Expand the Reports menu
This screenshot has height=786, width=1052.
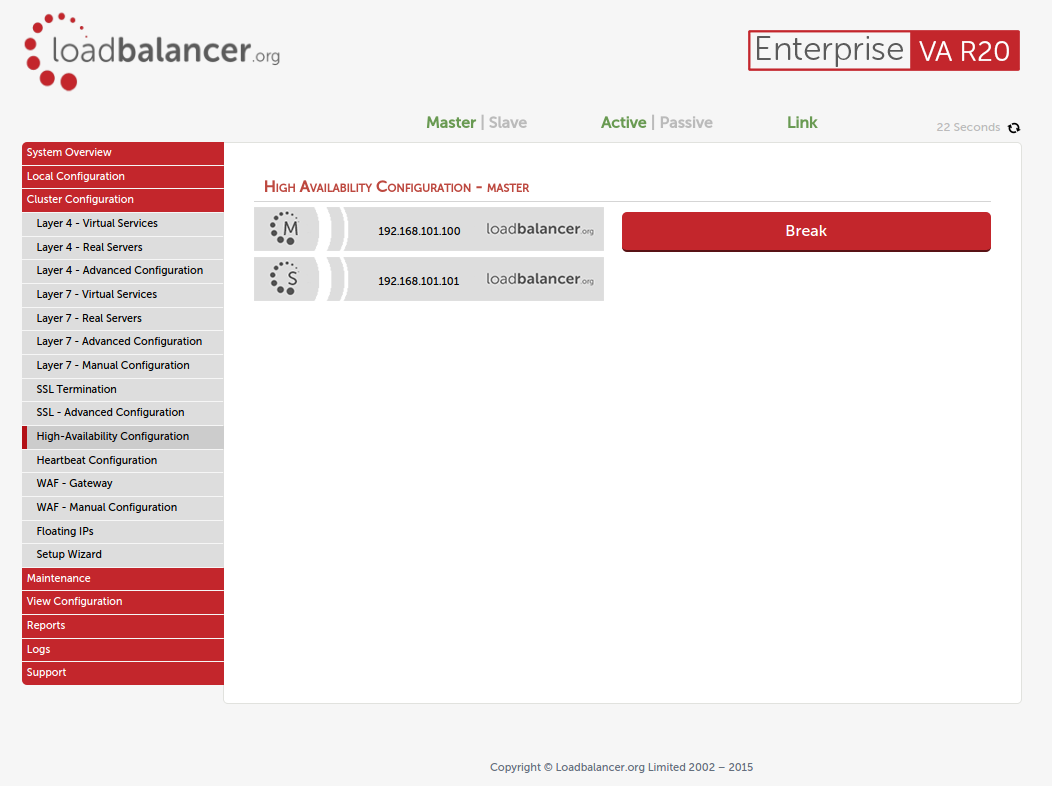point(123,626)
